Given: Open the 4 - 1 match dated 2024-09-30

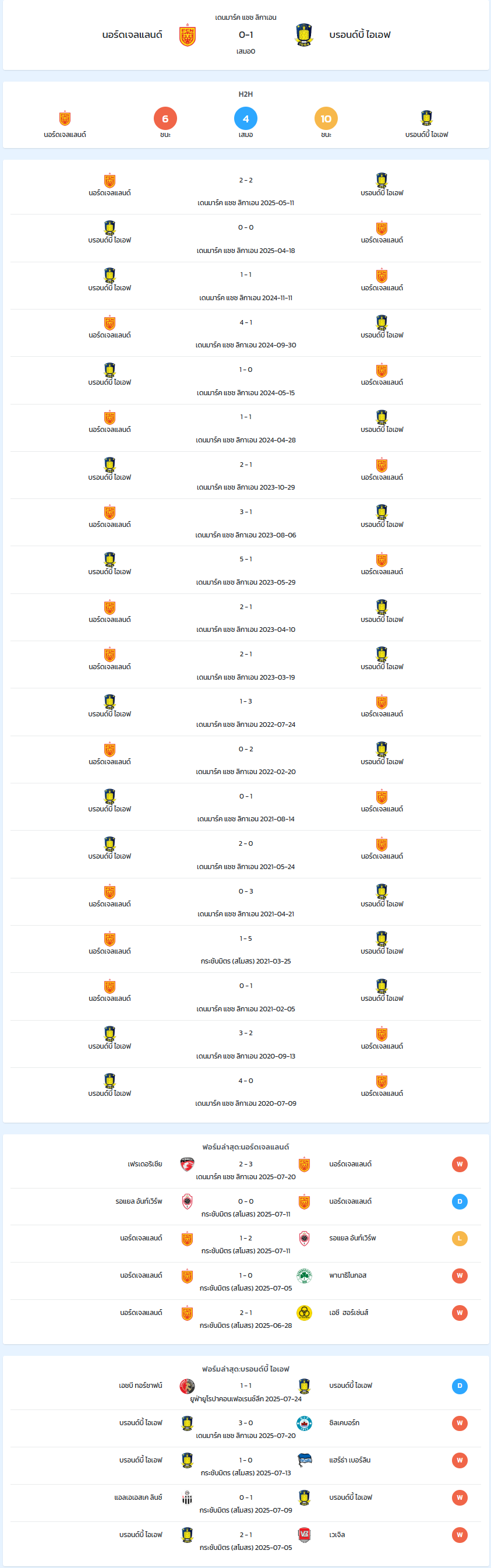Looking at the screenshot, I should click(x=246, y=333).
